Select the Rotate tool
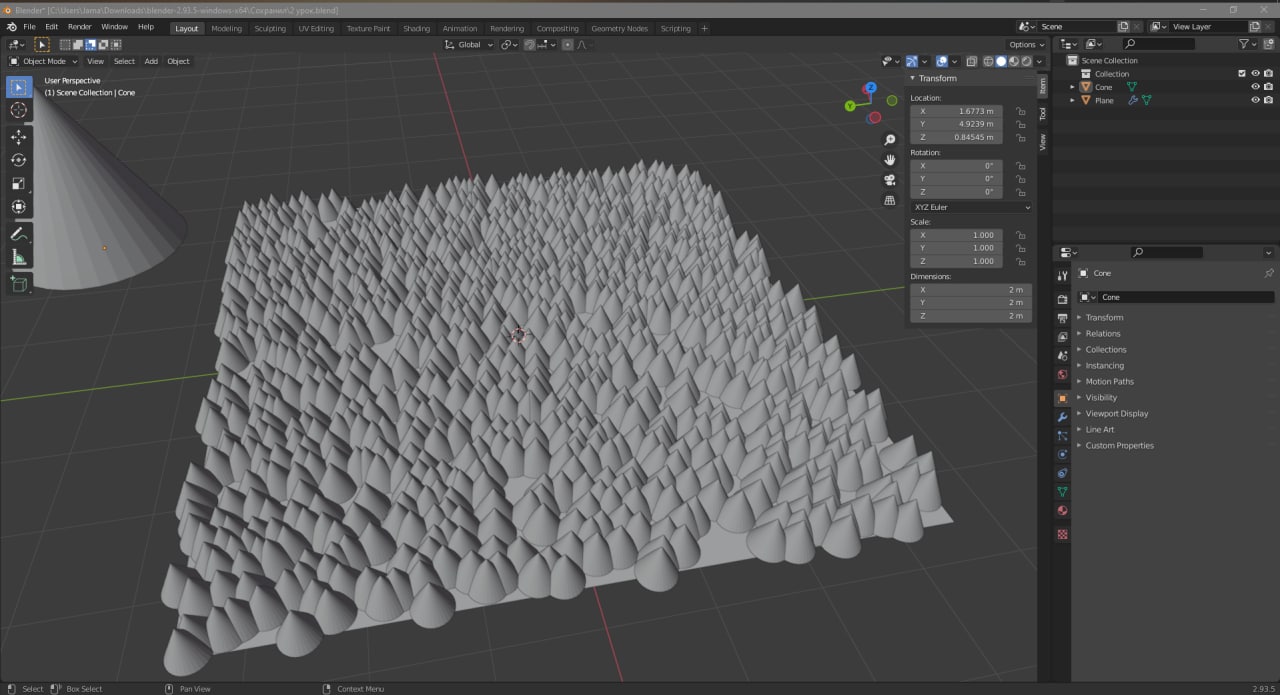 point(18,160)
